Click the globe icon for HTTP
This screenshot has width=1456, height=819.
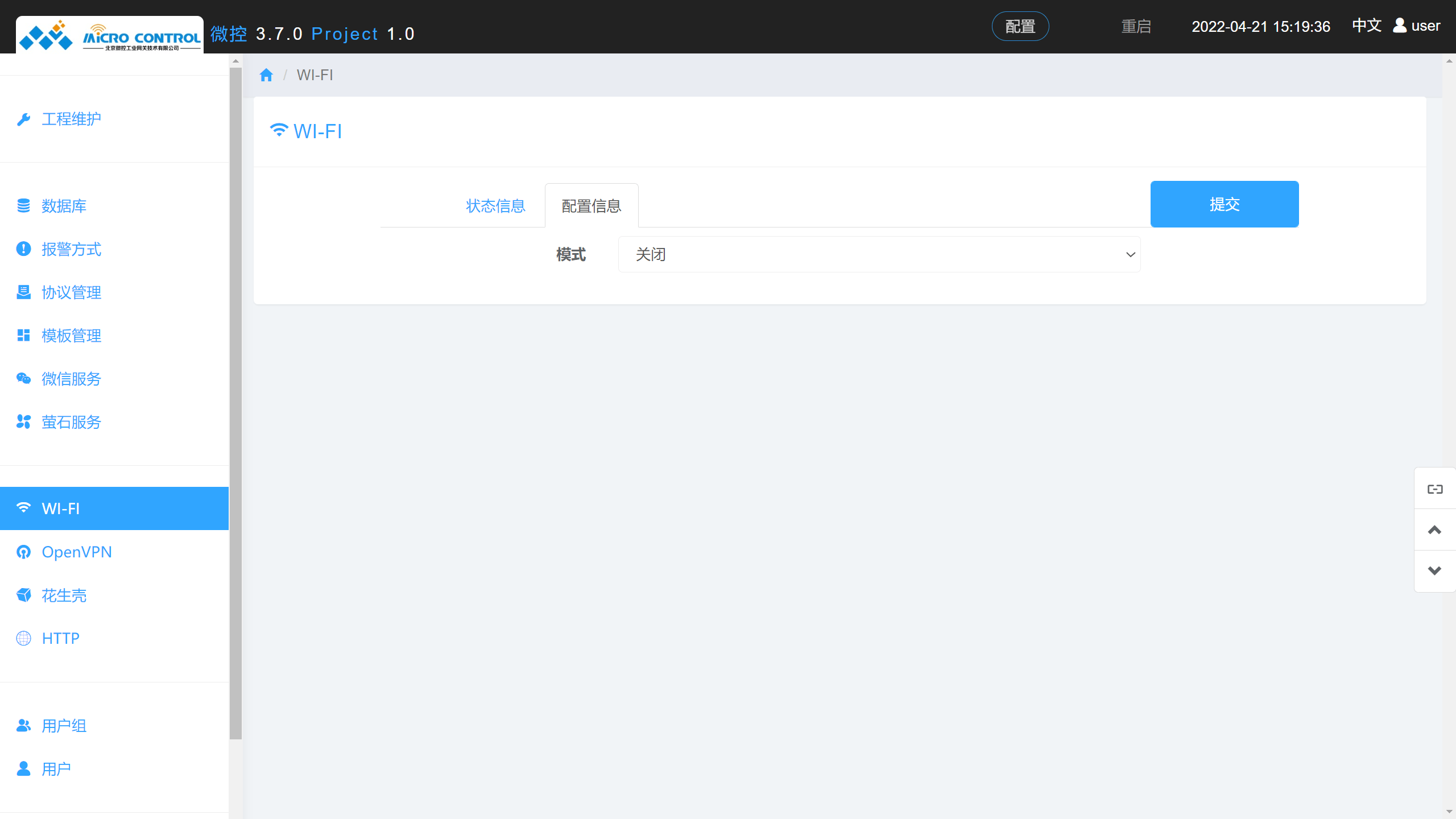point(23,639)
